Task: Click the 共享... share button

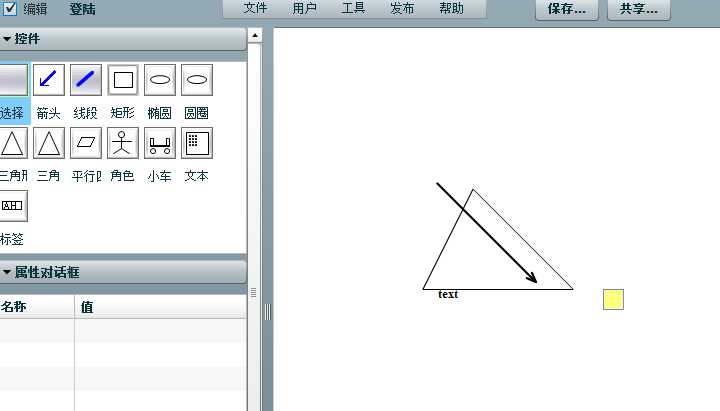Action: (639, 9)
